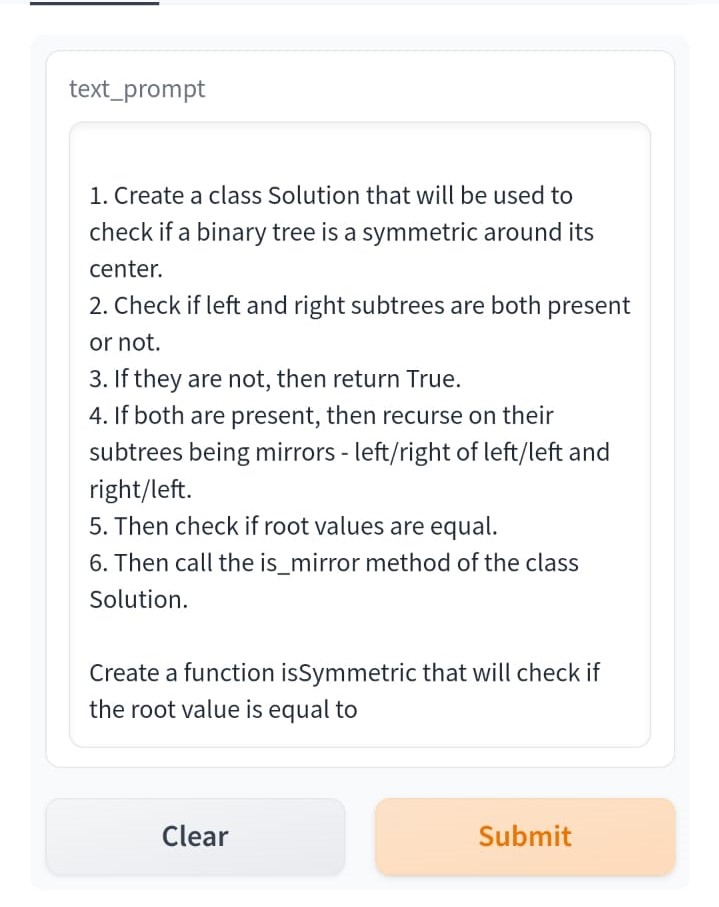Click the line "check if a binary tree is a symmetric"
The image size is (719, 907).
point(341,232)
